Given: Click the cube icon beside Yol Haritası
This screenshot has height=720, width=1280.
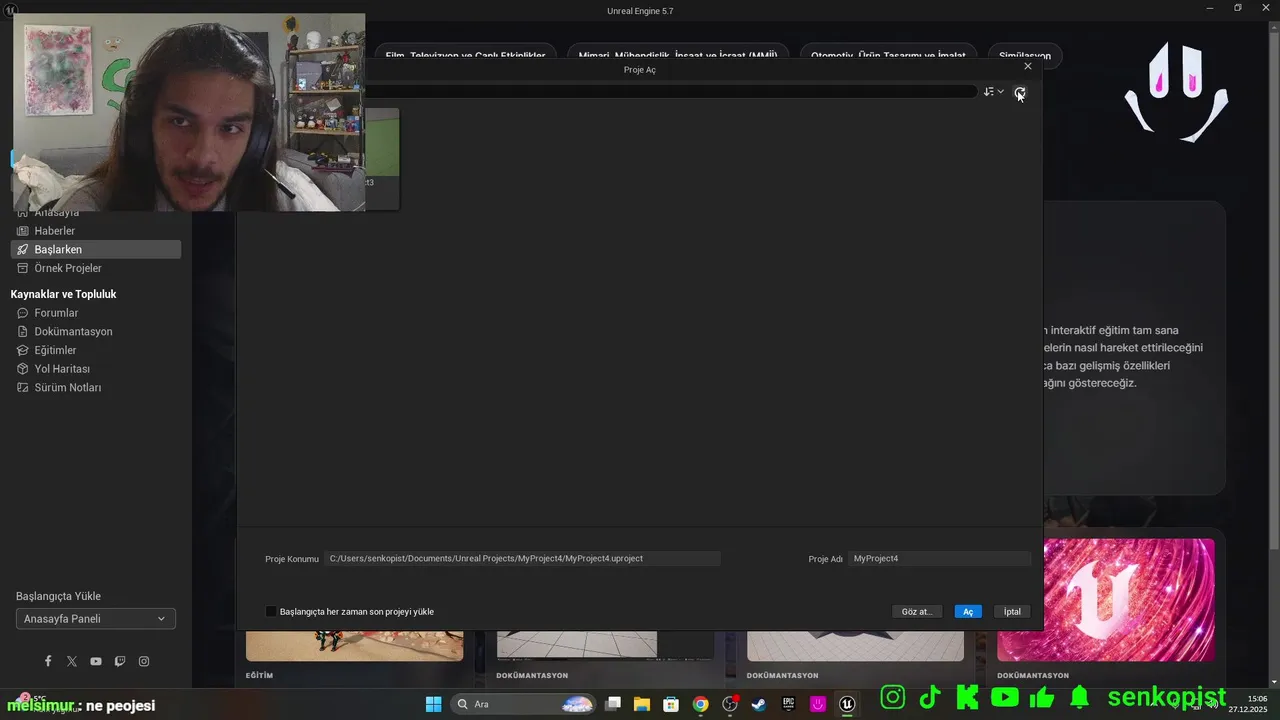Looking at the screenshot, I should point(23,369).
